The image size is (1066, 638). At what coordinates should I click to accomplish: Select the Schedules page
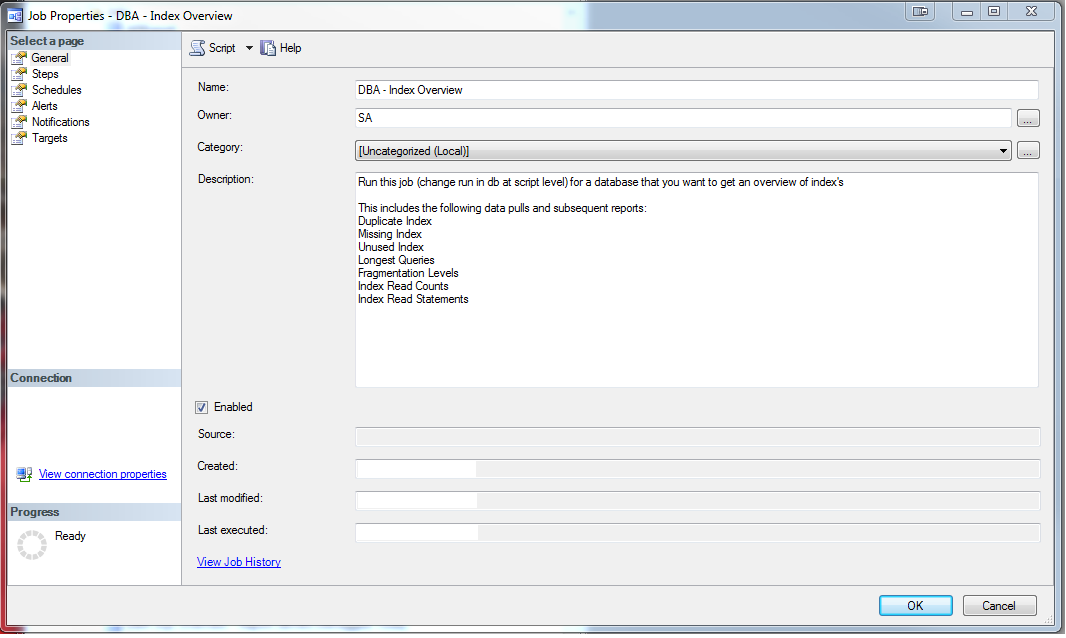click(x=56, y=90)
